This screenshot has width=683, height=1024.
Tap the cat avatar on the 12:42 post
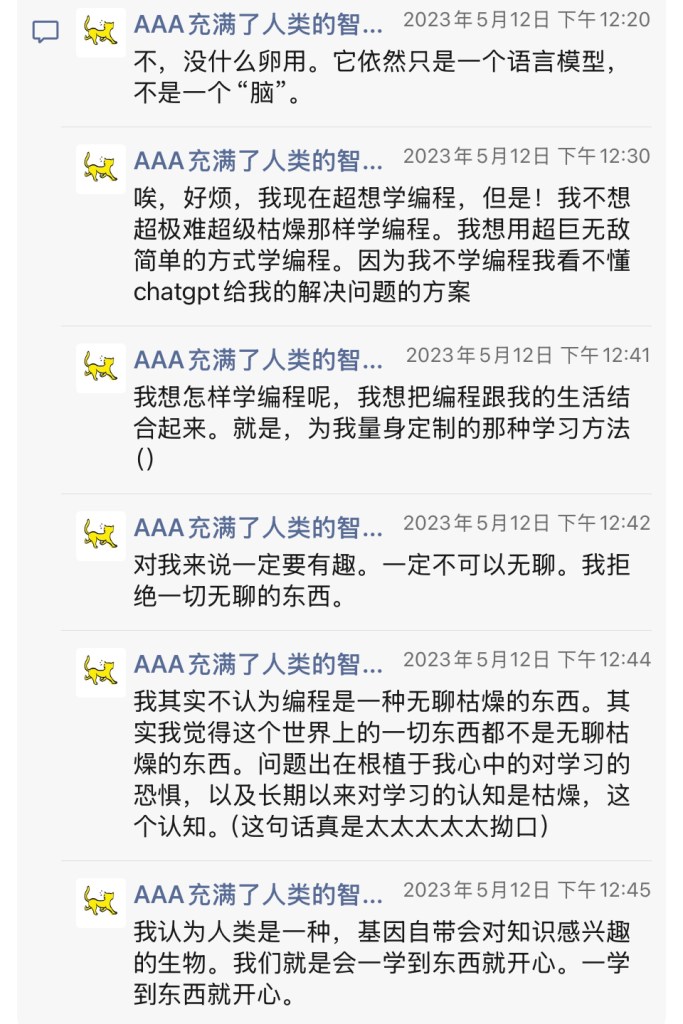click(100, 535)
